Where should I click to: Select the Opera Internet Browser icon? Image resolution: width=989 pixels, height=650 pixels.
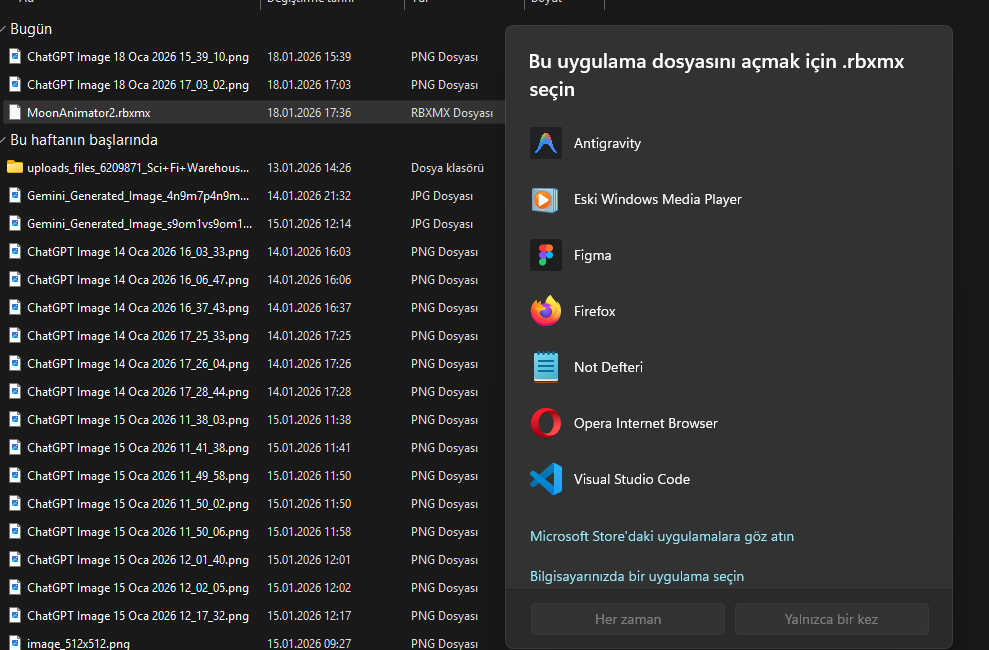[546, 423]
